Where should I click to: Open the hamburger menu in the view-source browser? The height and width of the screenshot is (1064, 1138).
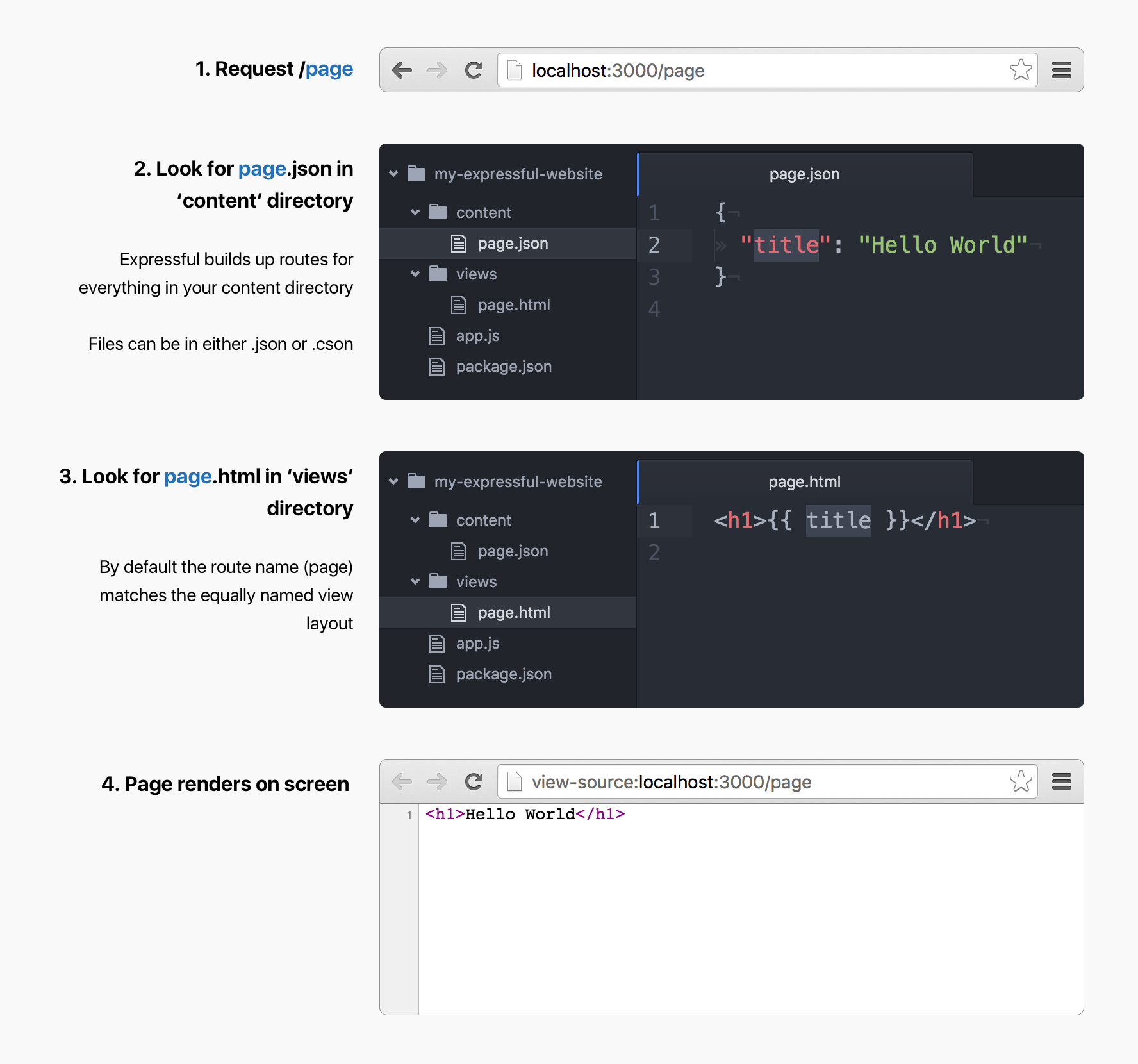click(1062, 781)
